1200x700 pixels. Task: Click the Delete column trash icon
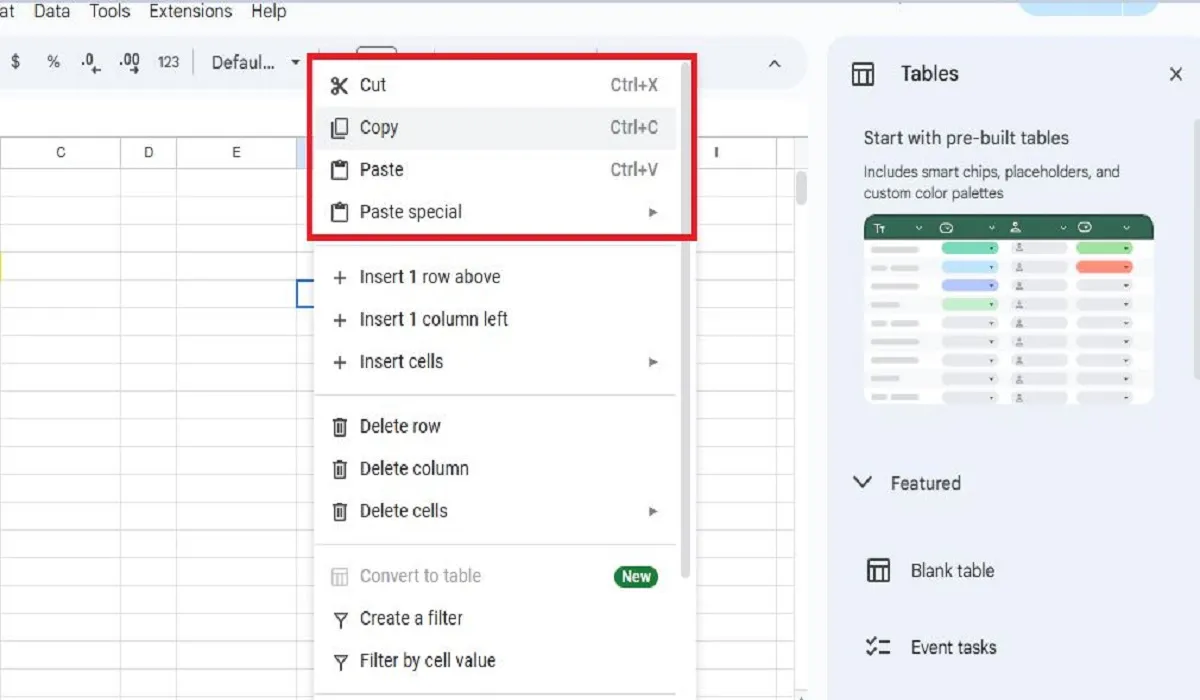[x=340, y=468]
